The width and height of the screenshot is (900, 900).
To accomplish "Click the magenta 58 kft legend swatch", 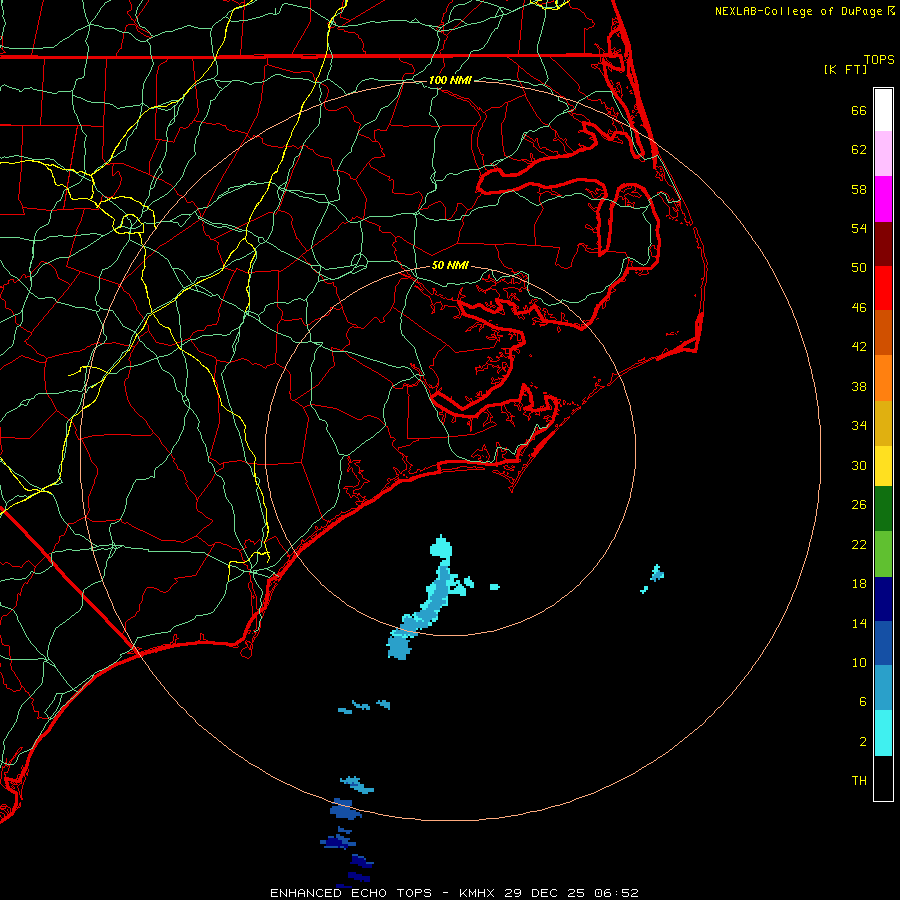I will coord(883,199).
